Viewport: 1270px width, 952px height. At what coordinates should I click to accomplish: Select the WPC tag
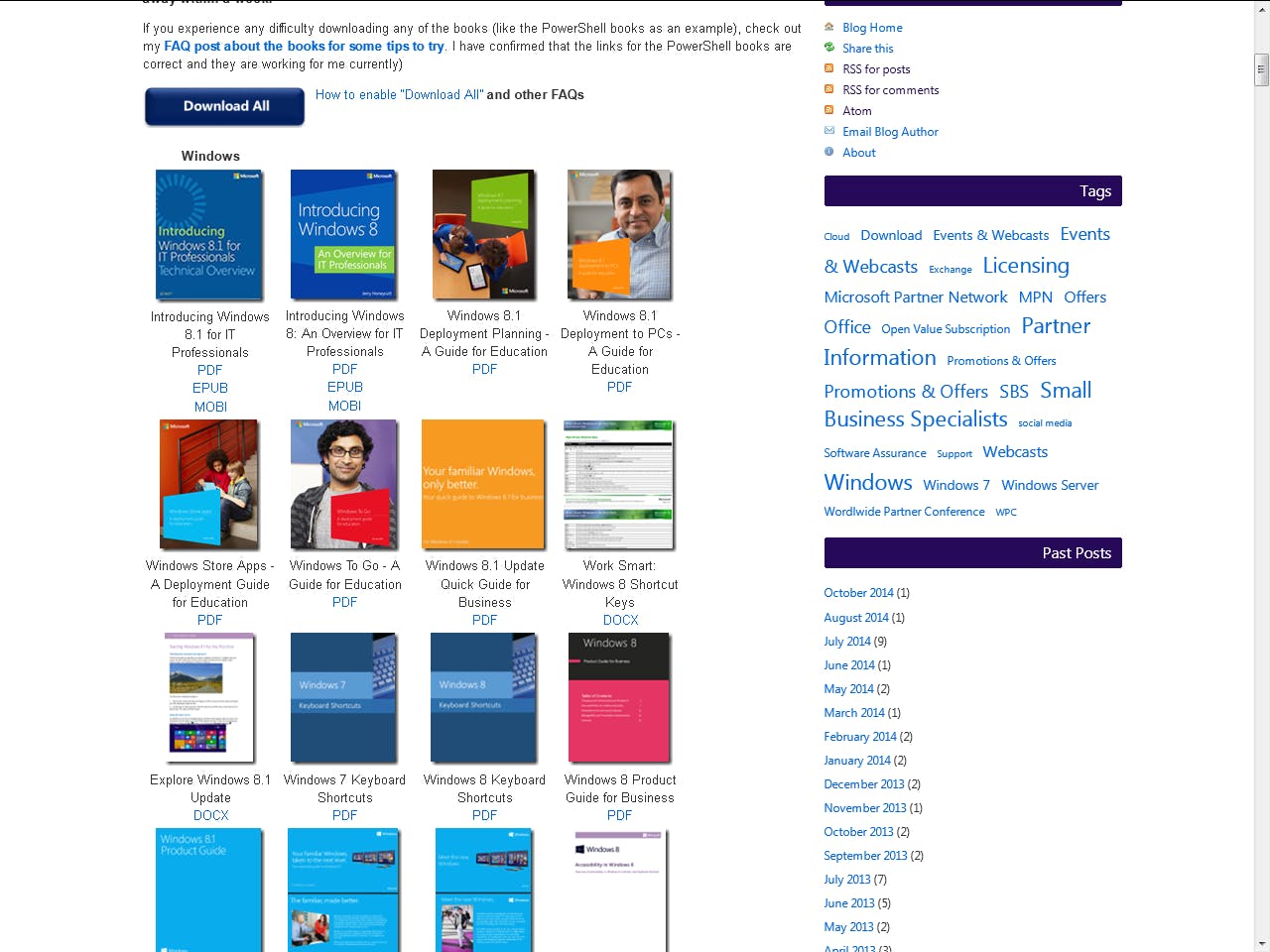point(1006,513)
